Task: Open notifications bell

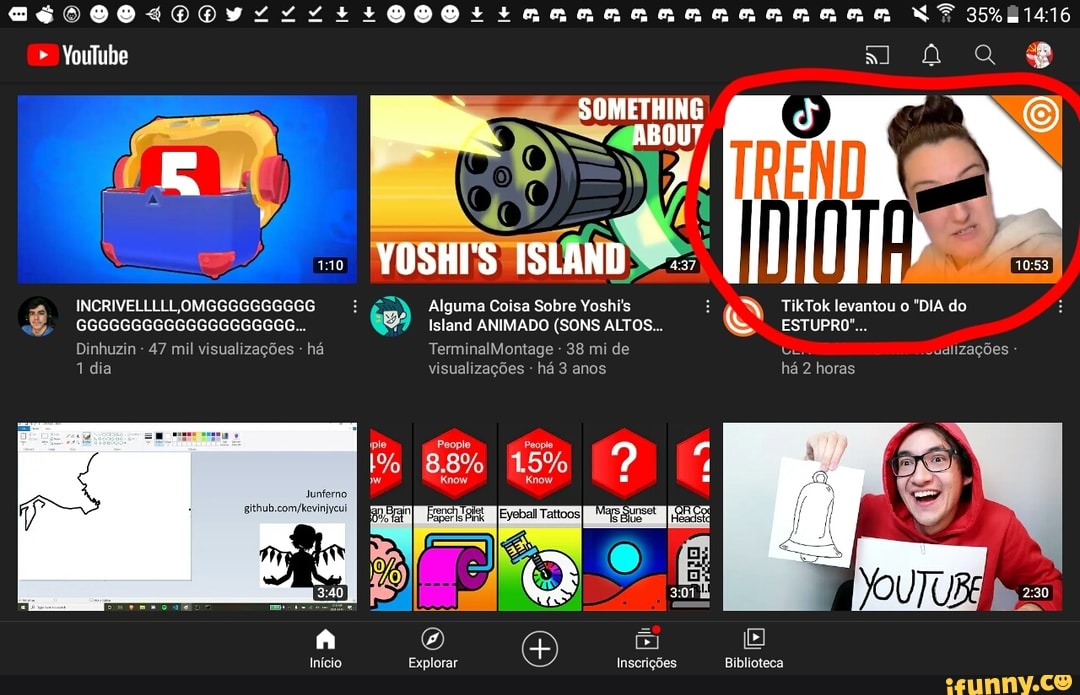Action: [x=931, y=54]
